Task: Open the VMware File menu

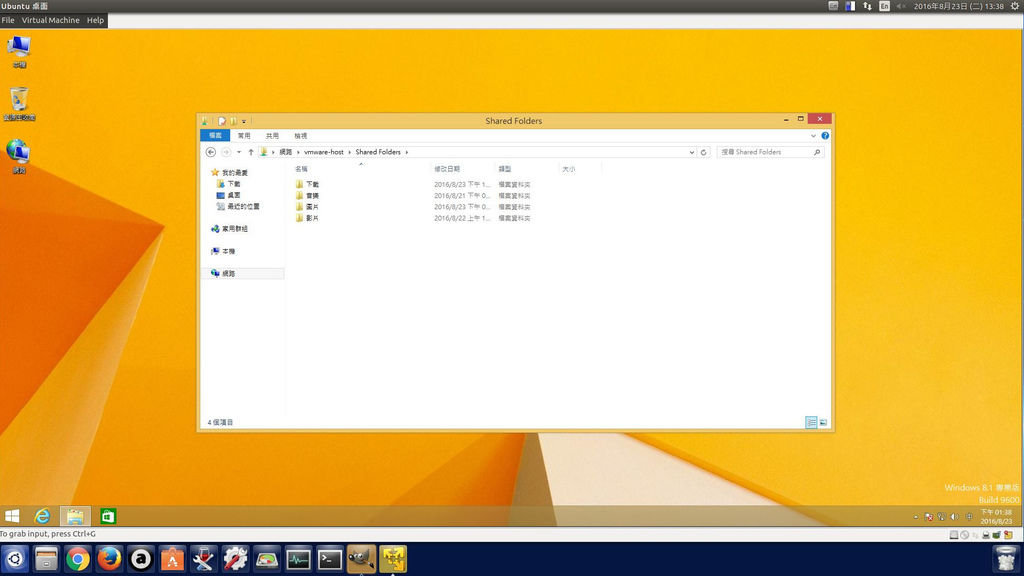Action: [x=8, y=20]
